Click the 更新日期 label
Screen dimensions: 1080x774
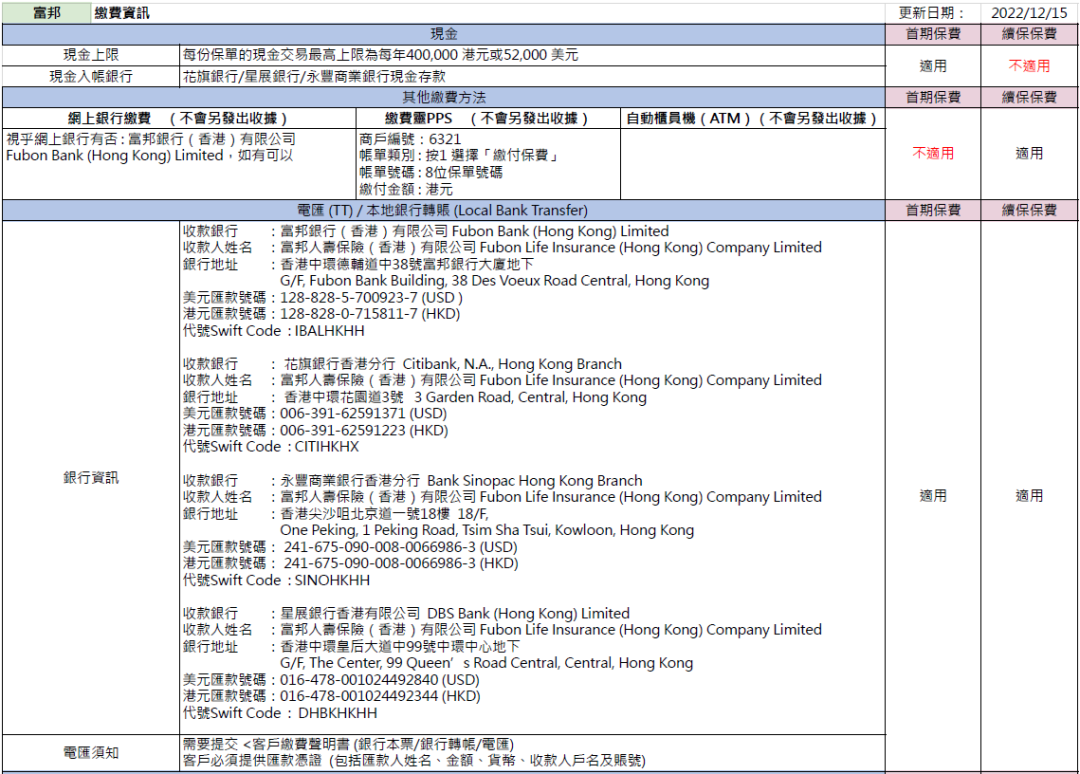click(x=933, y=12)
